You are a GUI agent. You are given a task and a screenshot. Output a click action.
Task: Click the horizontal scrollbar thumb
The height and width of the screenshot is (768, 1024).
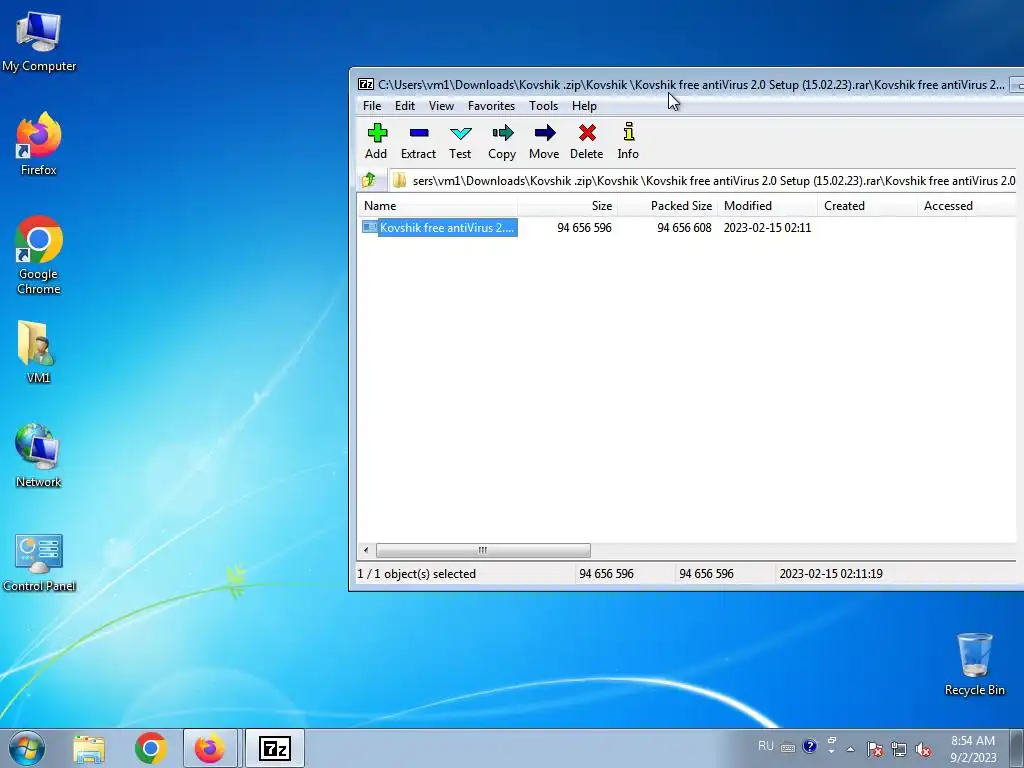coord(483,550)
